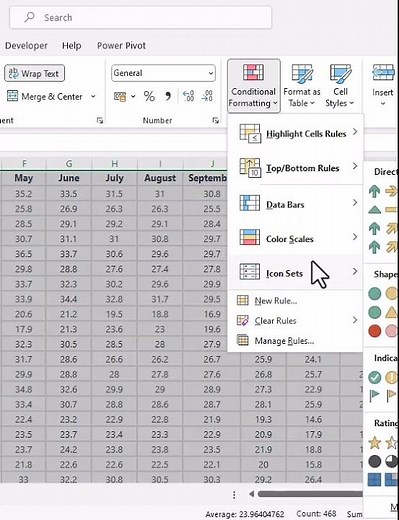Click cell with value 18.8 under August
This screenshot has width=399, height=520.
tap(160, 314)
